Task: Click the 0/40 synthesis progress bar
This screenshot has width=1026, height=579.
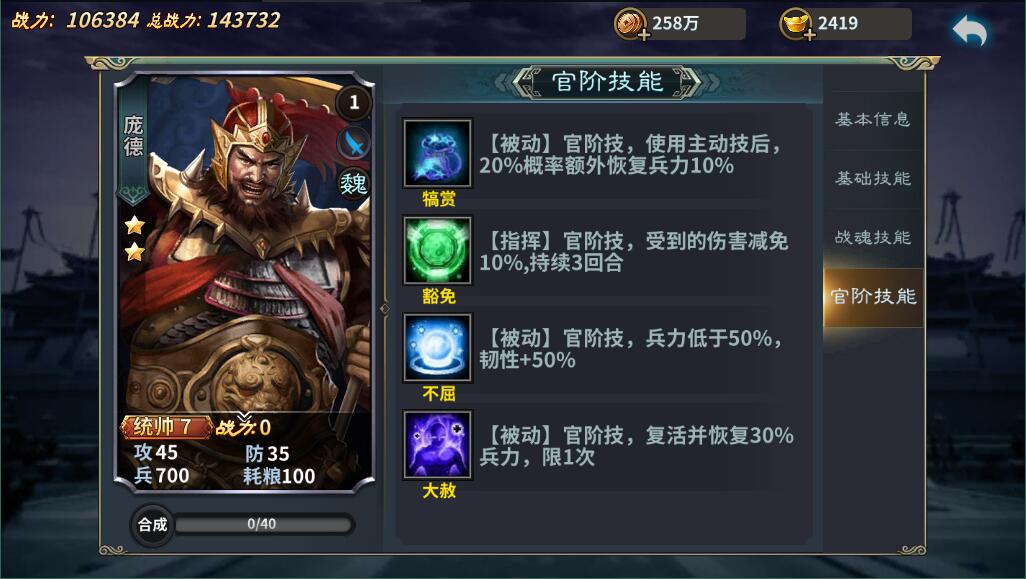Action: point(262,524)
